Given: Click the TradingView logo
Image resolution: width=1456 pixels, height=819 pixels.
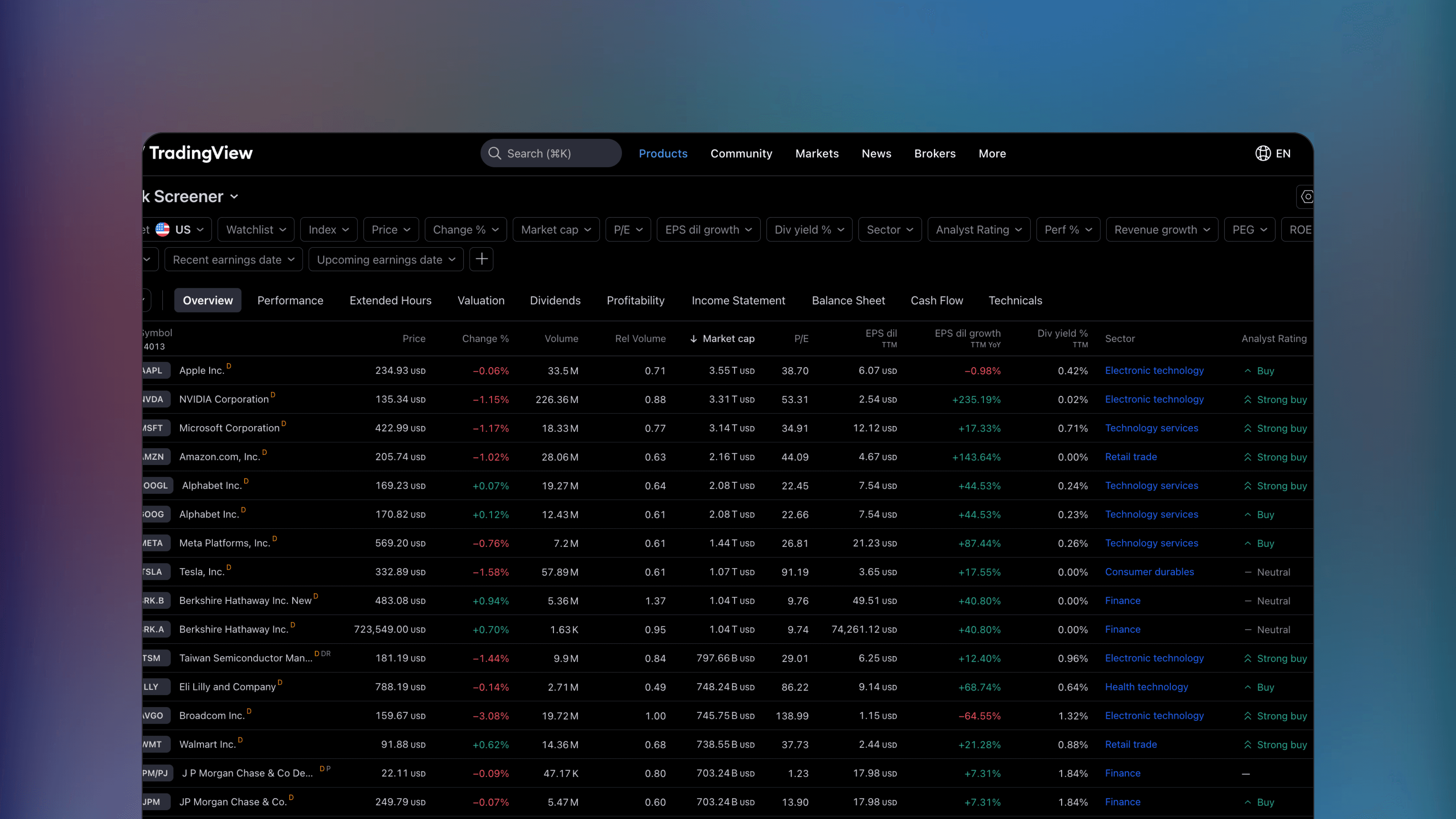Looking at the screenshot, I should click(201, 153).
